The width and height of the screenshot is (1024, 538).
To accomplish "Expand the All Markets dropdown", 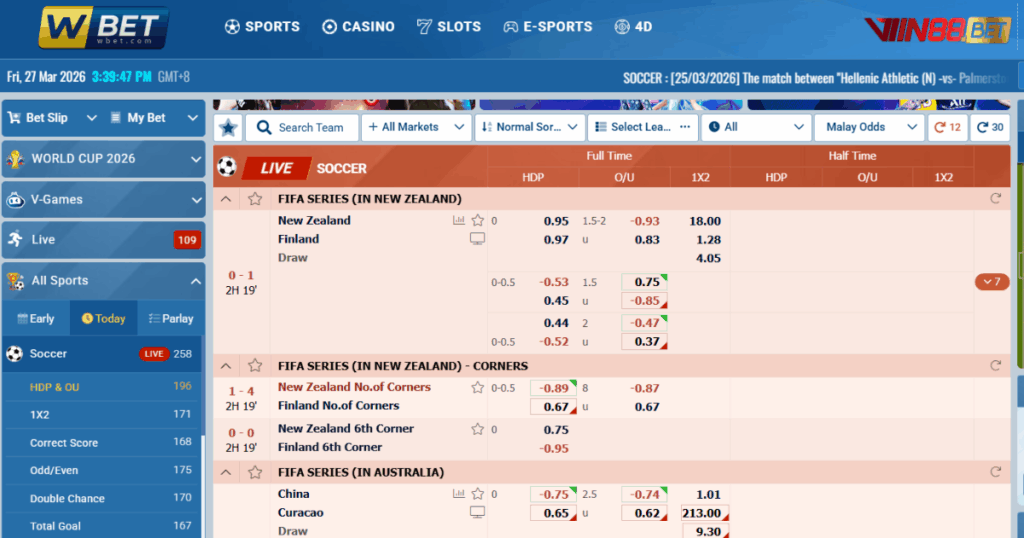I will (415, 127).
